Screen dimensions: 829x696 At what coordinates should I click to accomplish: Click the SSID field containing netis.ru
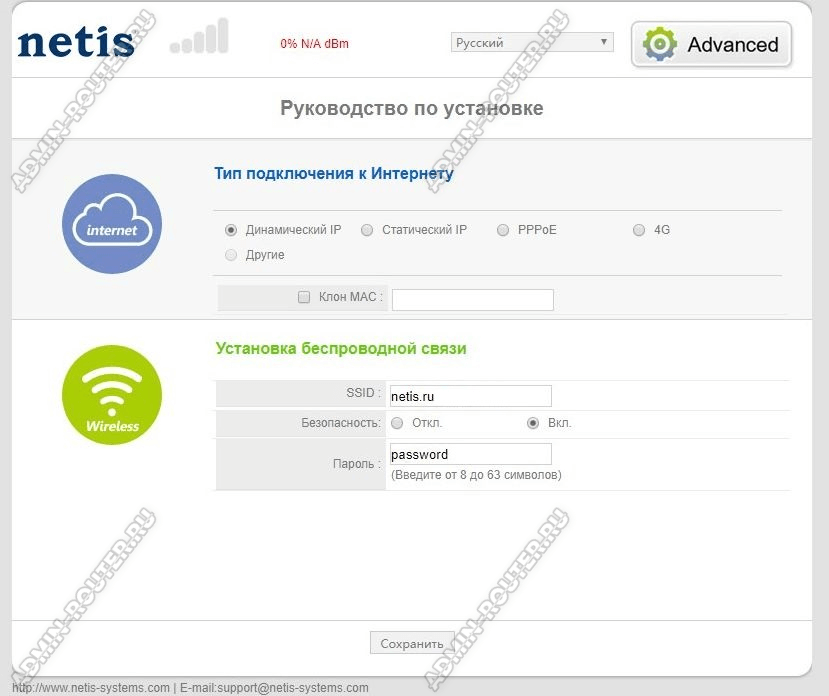470,396
